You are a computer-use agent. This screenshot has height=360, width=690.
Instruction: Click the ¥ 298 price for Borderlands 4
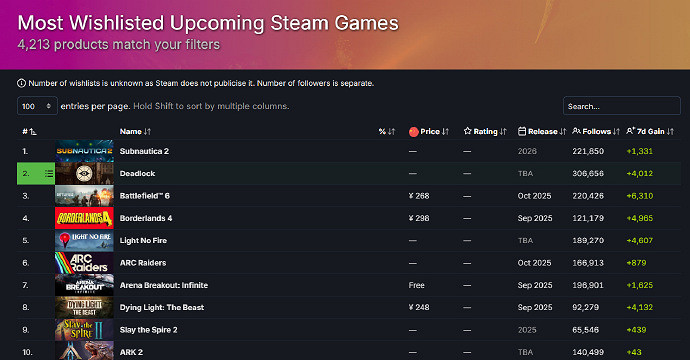419,218
